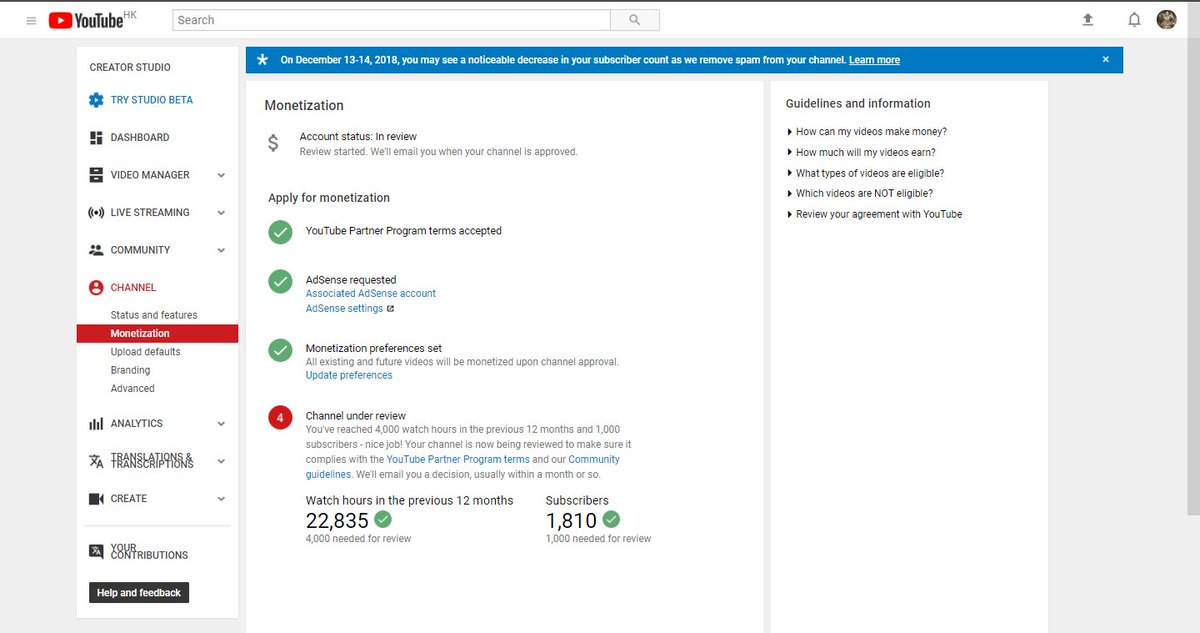The image size is (1200, 633).
Task: Click the upload video icon
Action: click(1088, 20)
